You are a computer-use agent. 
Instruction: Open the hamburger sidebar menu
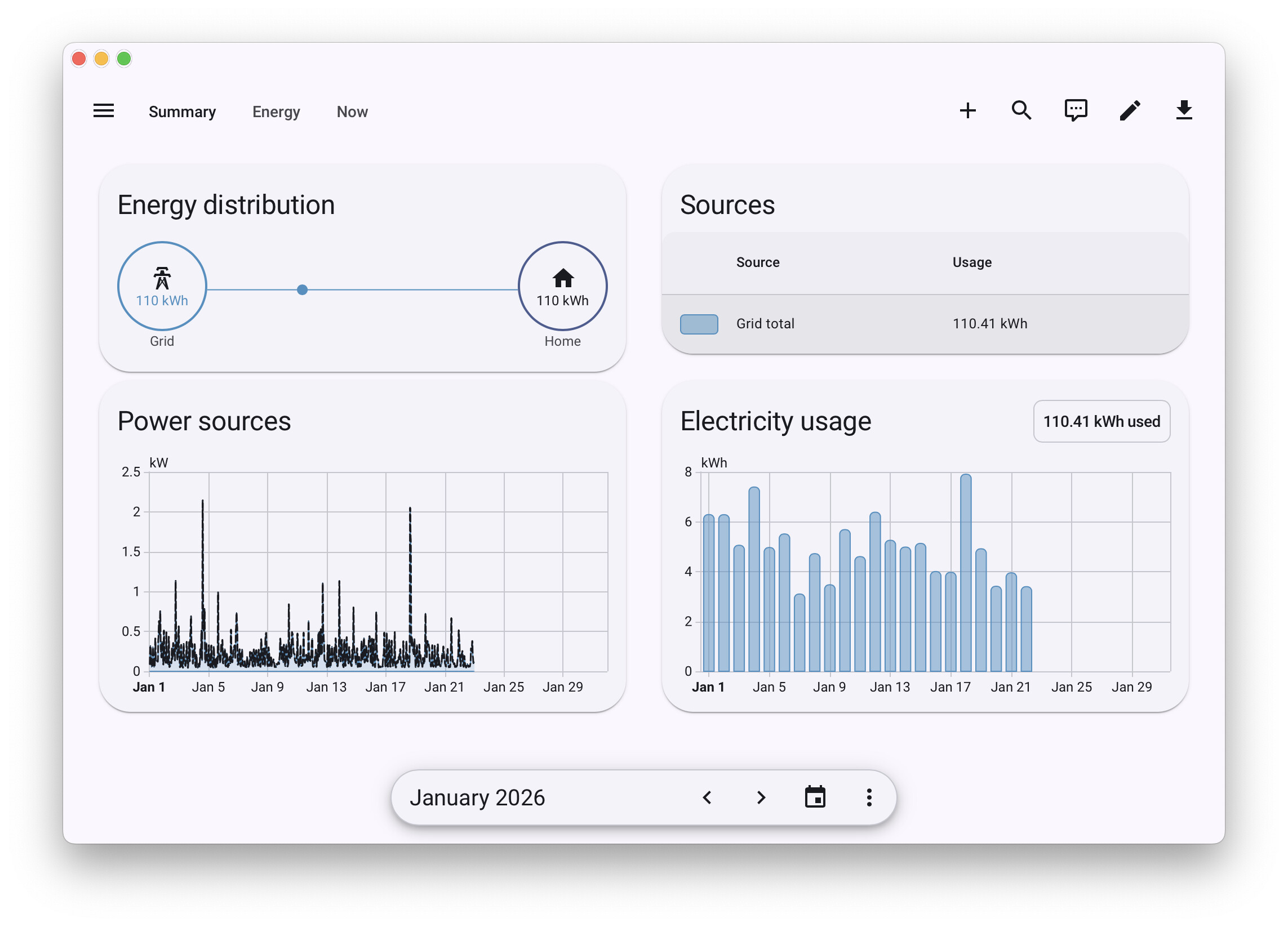103,111
